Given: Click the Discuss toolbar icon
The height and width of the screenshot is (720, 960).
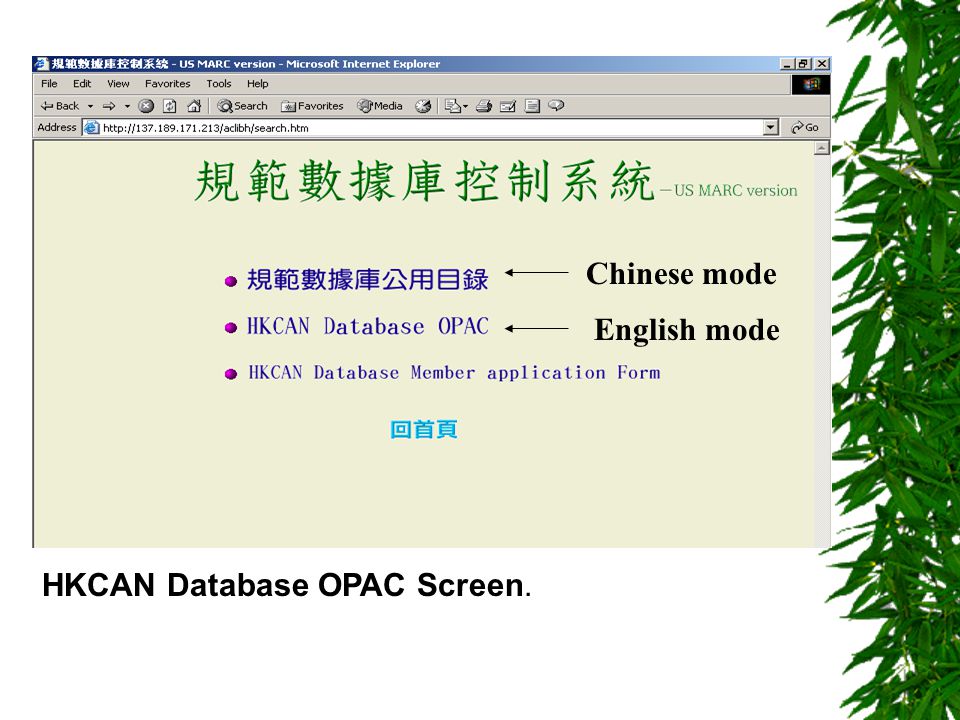Looking at the screenshot, I should 532,106.
